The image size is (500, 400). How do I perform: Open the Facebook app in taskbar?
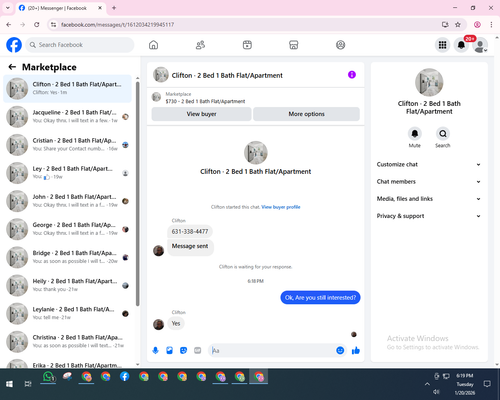(x=125, y=377)
